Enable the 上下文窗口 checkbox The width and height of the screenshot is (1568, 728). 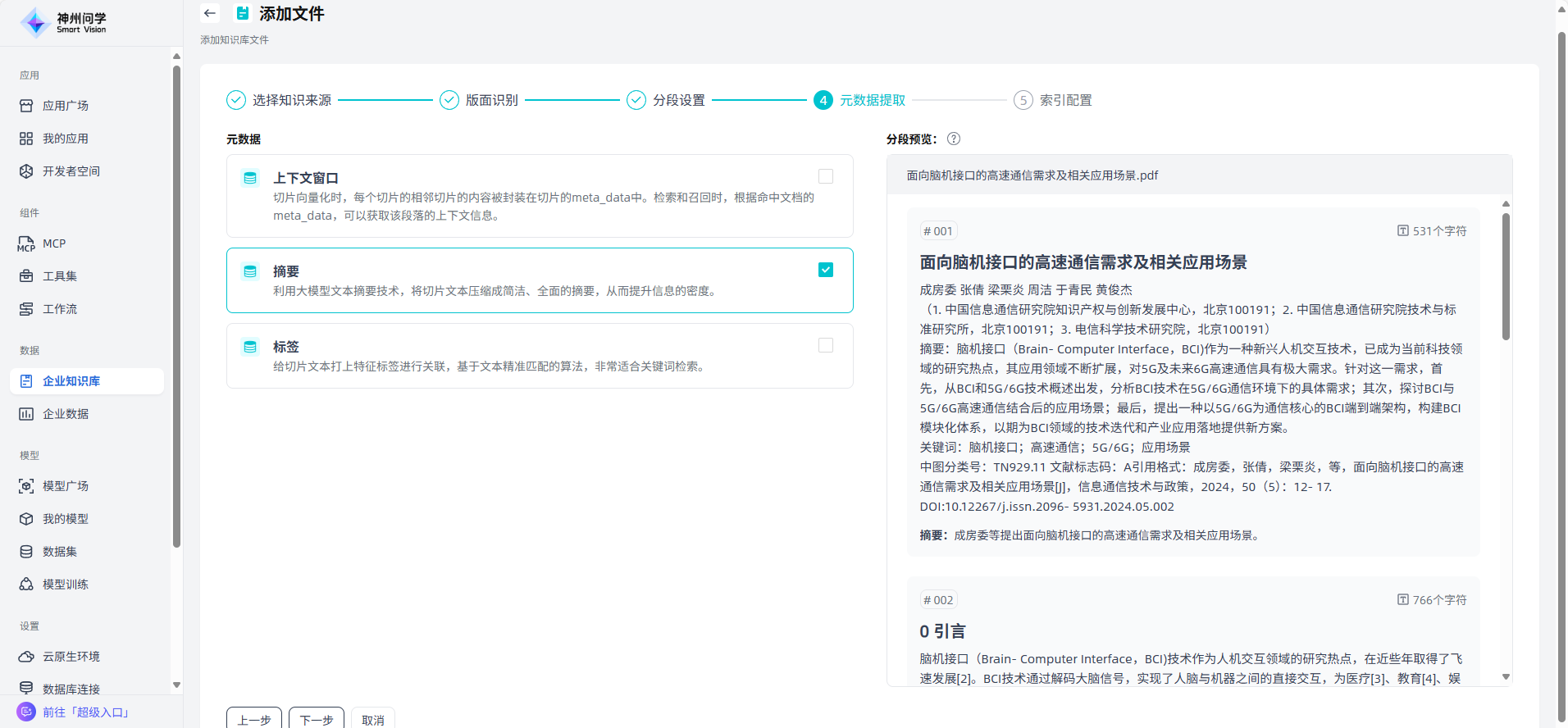click(825, 176)
